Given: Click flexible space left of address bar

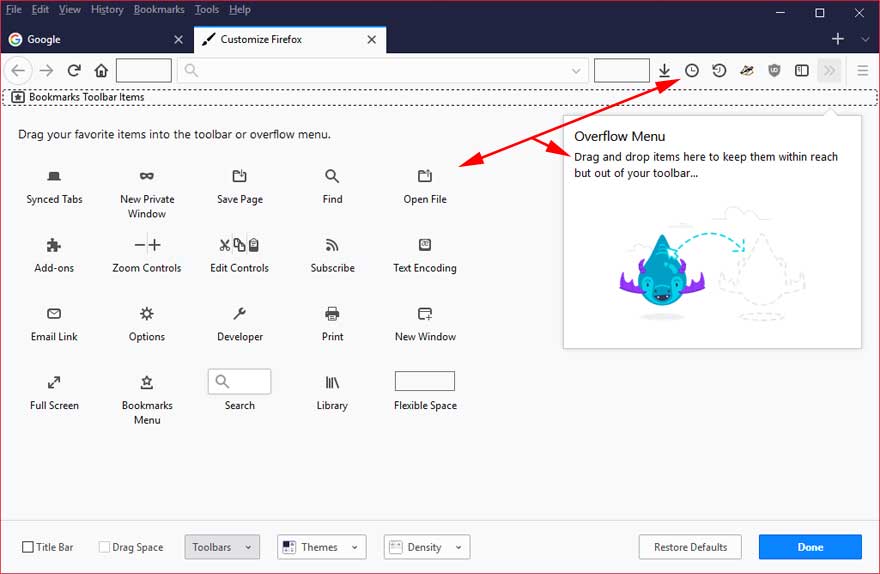Looking at the screenshot, I should tap(144, 71).
